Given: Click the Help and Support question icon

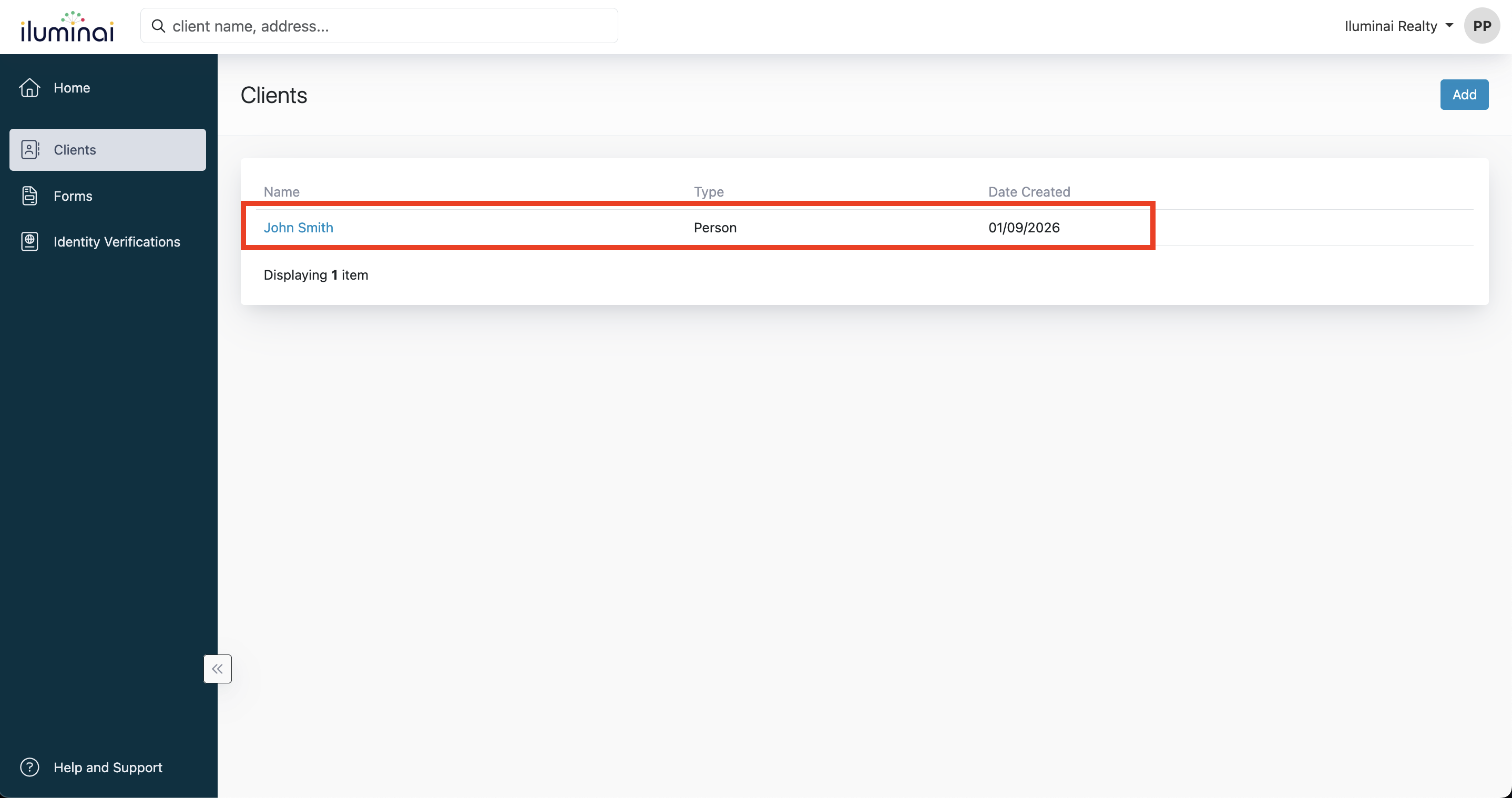Looking at the screenshot, I should [29, 767].
